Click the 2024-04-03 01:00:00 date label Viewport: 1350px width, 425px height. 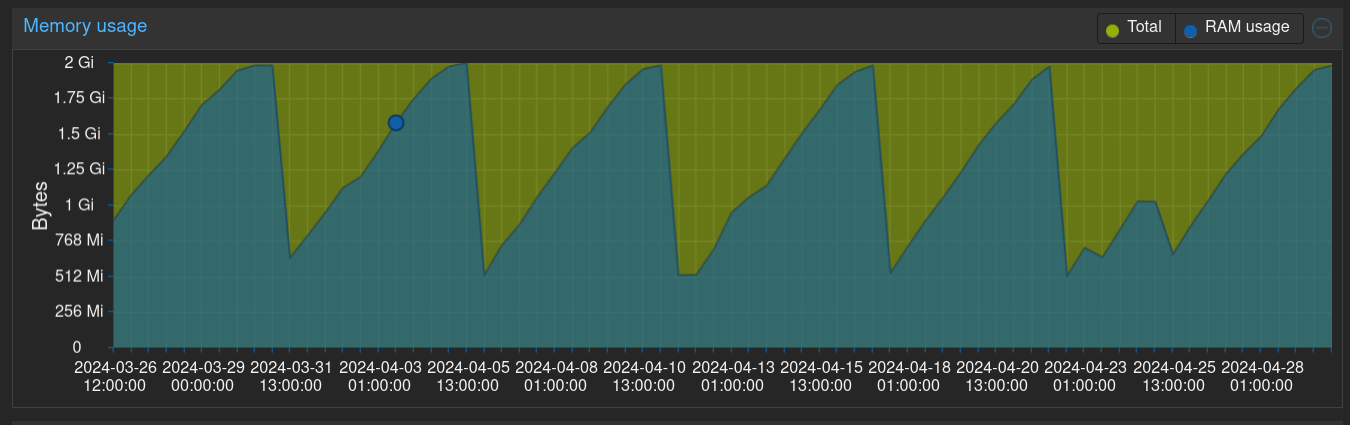[380, 376]
